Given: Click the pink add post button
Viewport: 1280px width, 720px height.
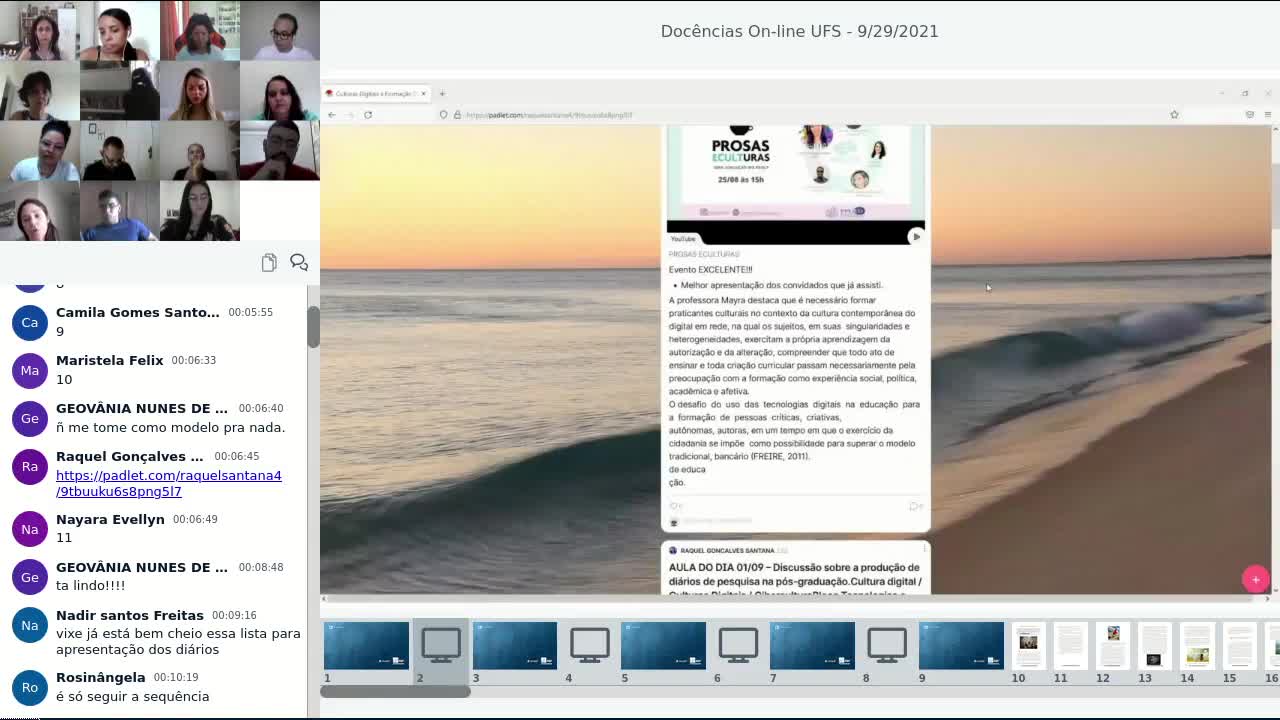Looking at the screenshot, I should click(1255, 579).
